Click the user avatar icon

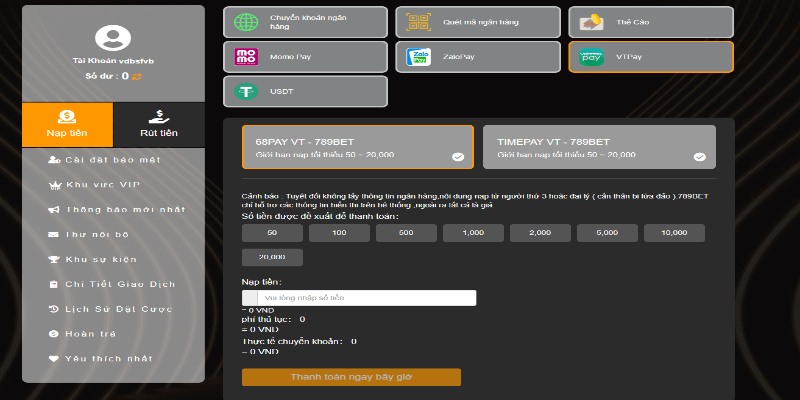(x=113, y=38)
